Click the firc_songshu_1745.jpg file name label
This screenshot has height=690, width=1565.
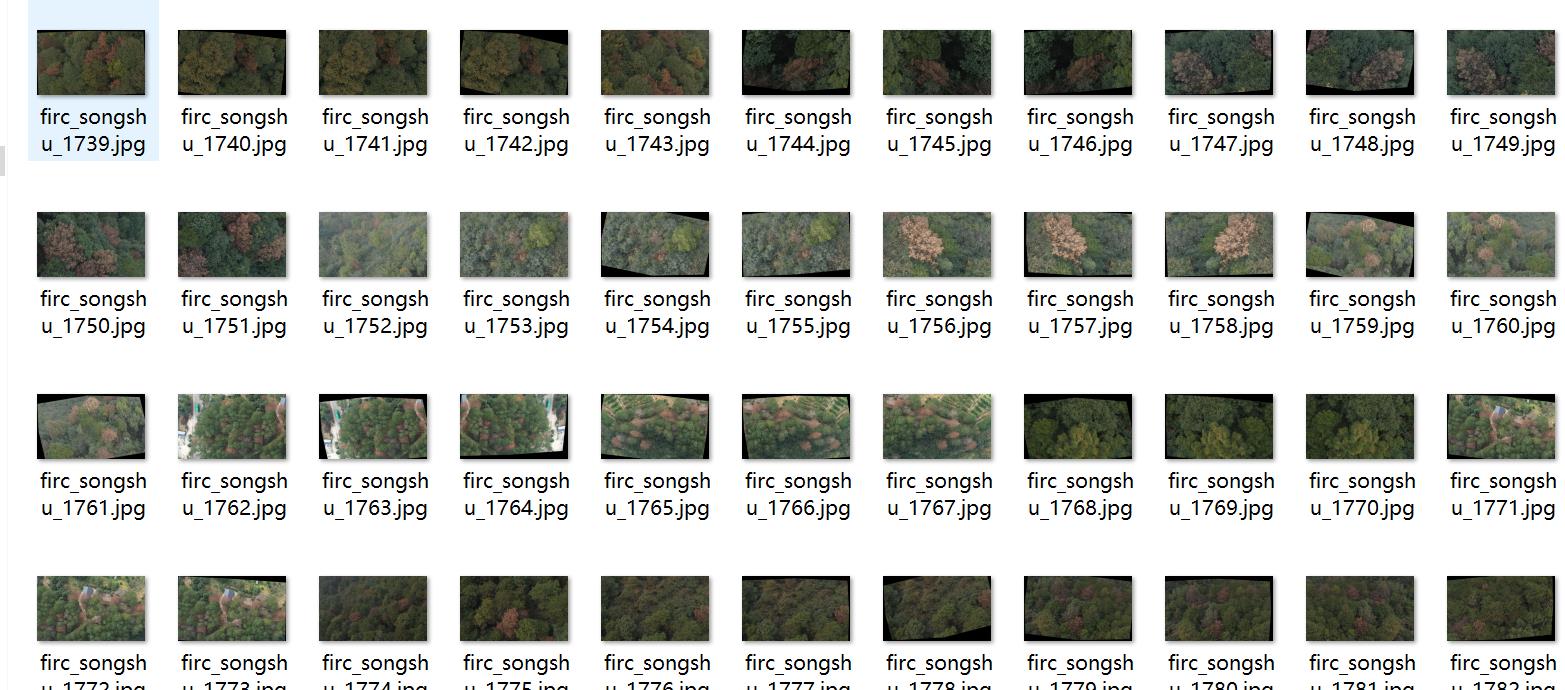(x=939, y=130)
